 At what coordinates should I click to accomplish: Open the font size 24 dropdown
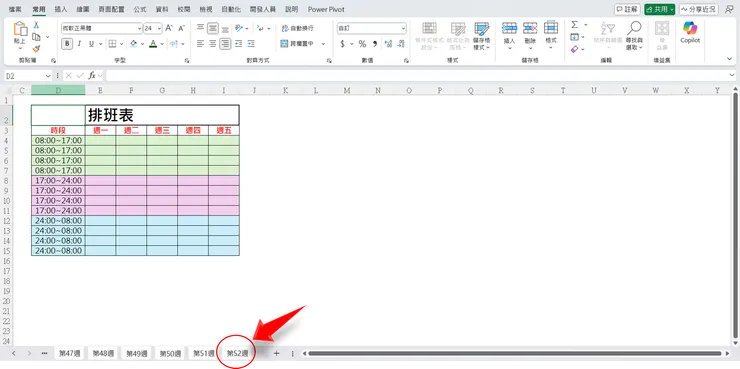[160, 28]
